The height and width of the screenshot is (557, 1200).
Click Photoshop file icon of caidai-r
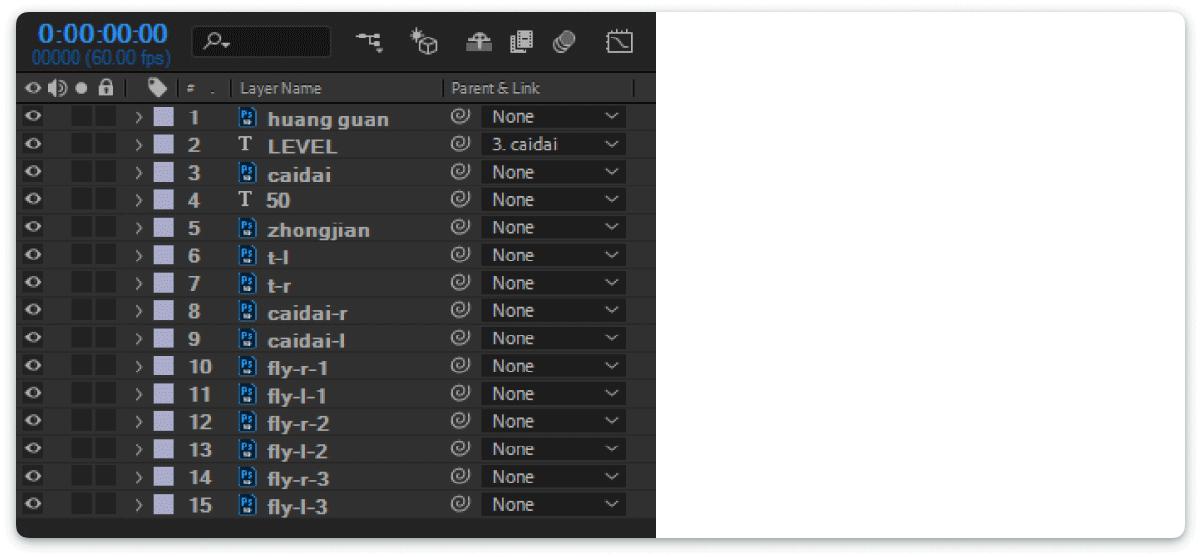point(247,311)
